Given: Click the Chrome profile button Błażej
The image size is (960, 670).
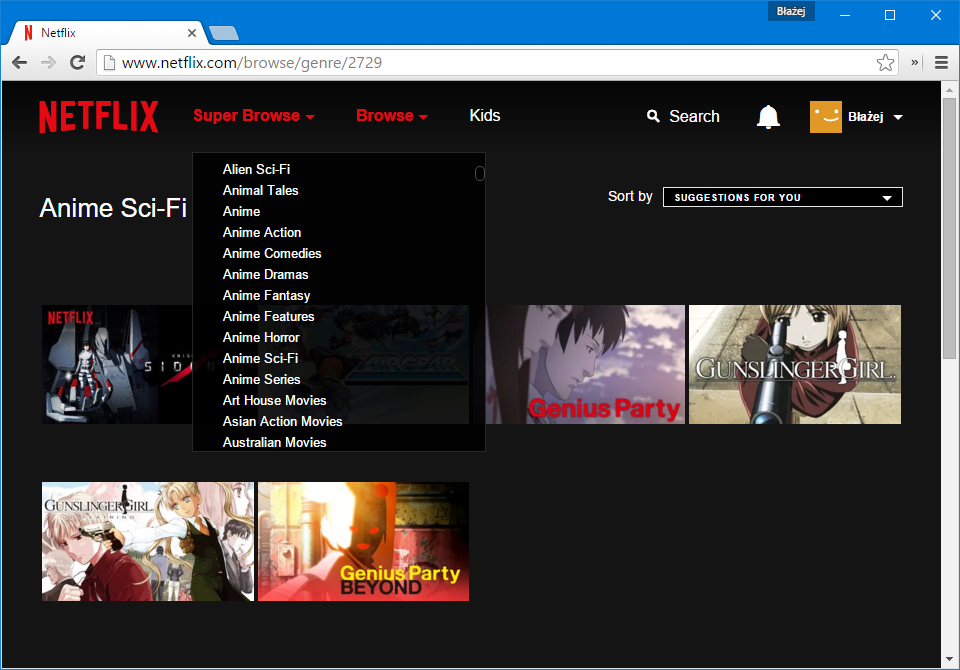Looking at the screenshot, I should pos(791,11).
